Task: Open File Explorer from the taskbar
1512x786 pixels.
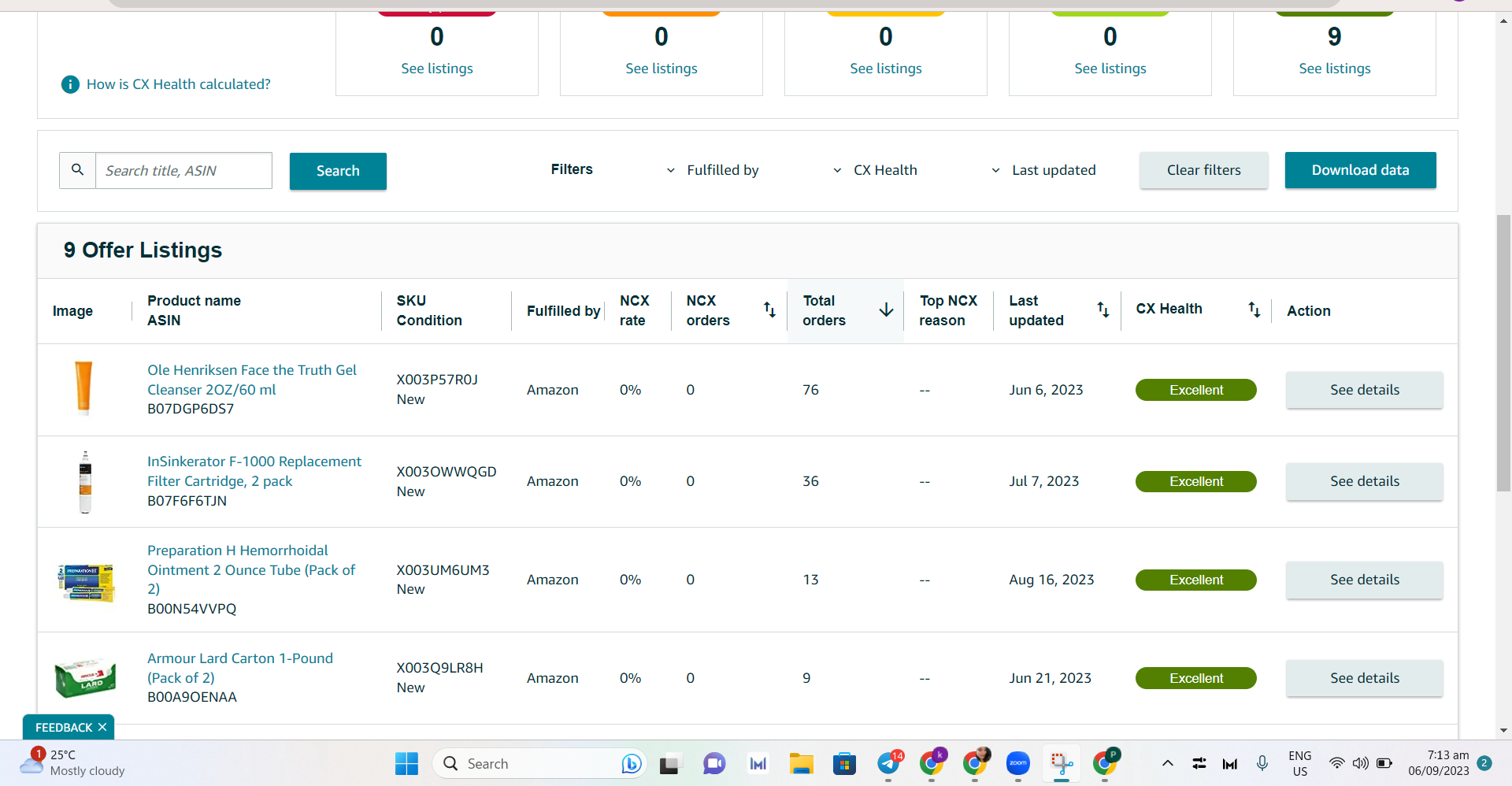Action: [802, 763]
